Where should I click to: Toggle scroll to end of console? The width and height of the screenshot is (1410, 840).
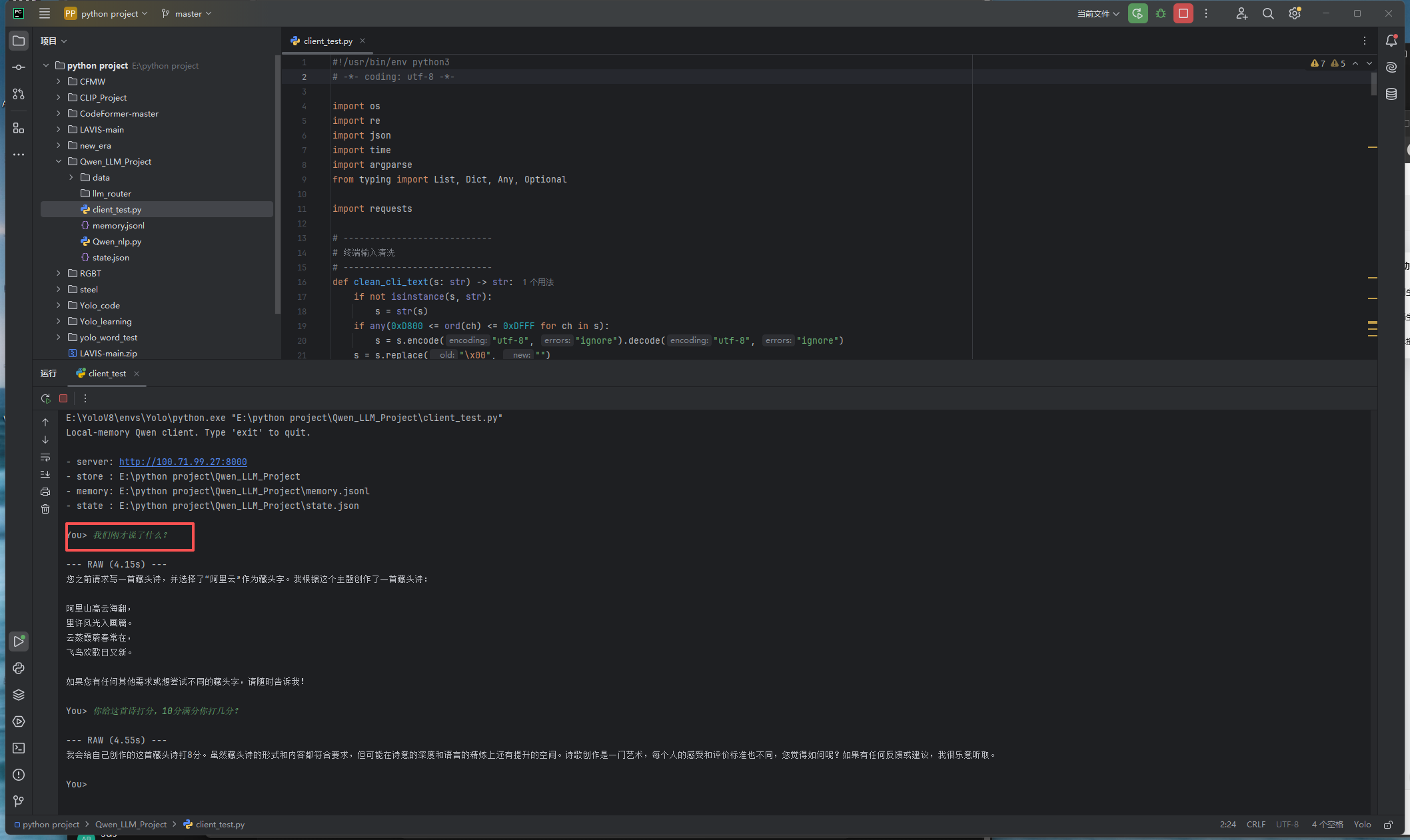45,474
